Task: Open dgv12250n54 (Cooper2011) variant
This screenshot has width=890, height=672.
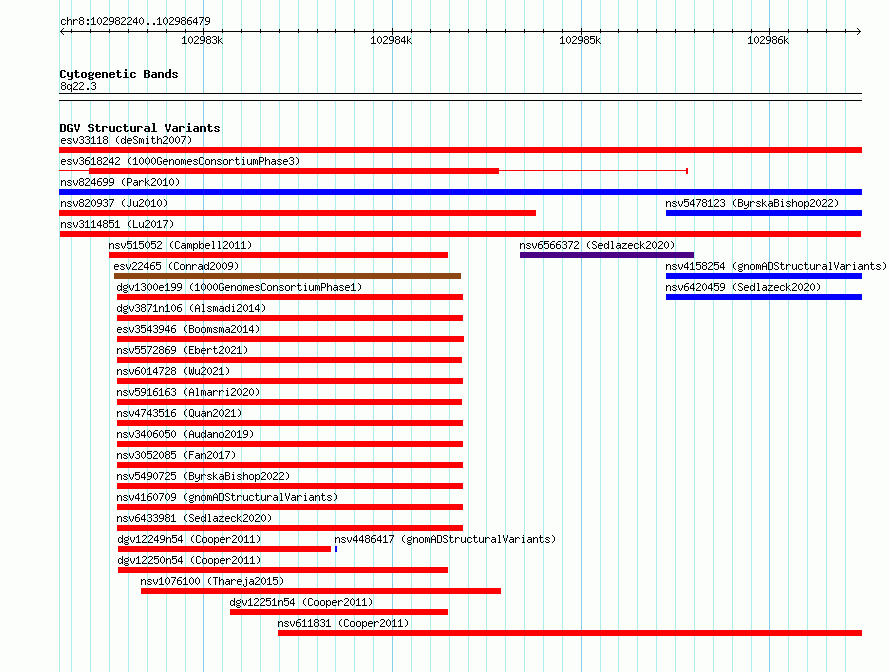Action: pyautogui.click(x=189, y=560)
